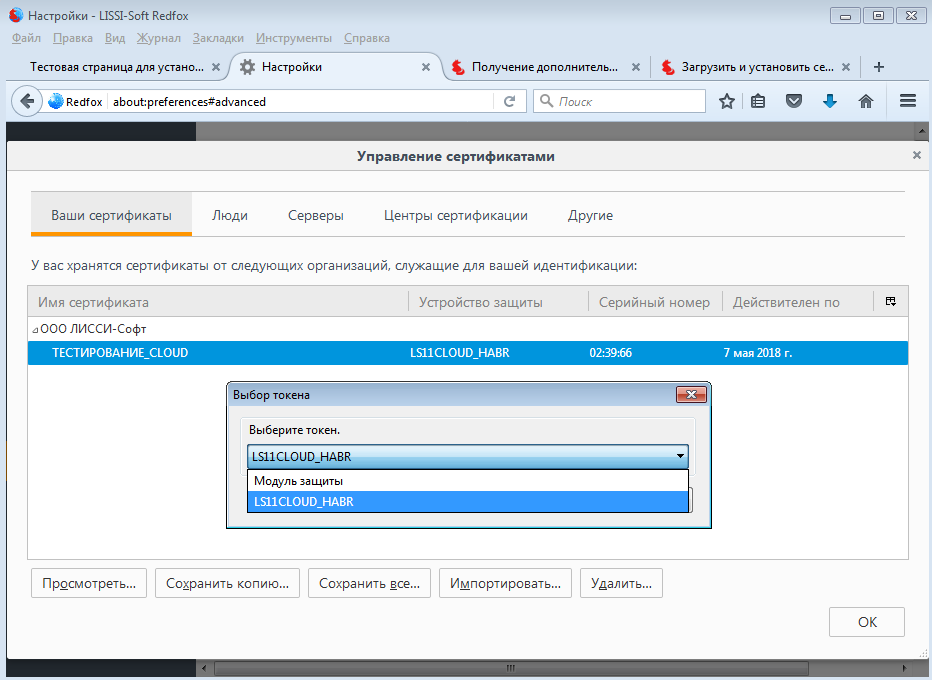Click the left arrow of horizontal scrollbar
Image resolution: width=932 pixels, height=680 pixels.
point(204,668)
